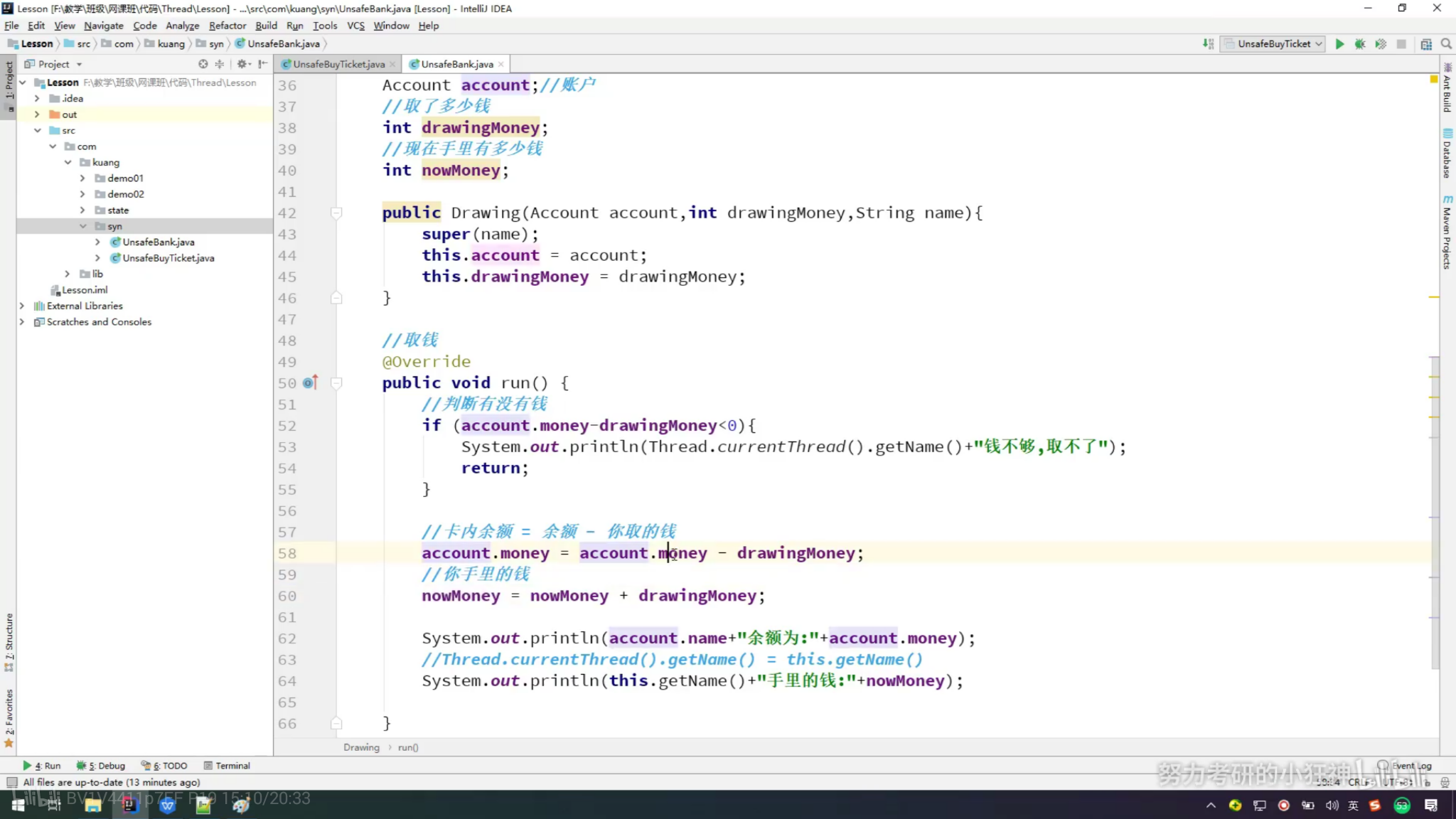Viewport: 1456px width, 819px height.
Task: Open the Refactor menu
Action: (227, 26)
